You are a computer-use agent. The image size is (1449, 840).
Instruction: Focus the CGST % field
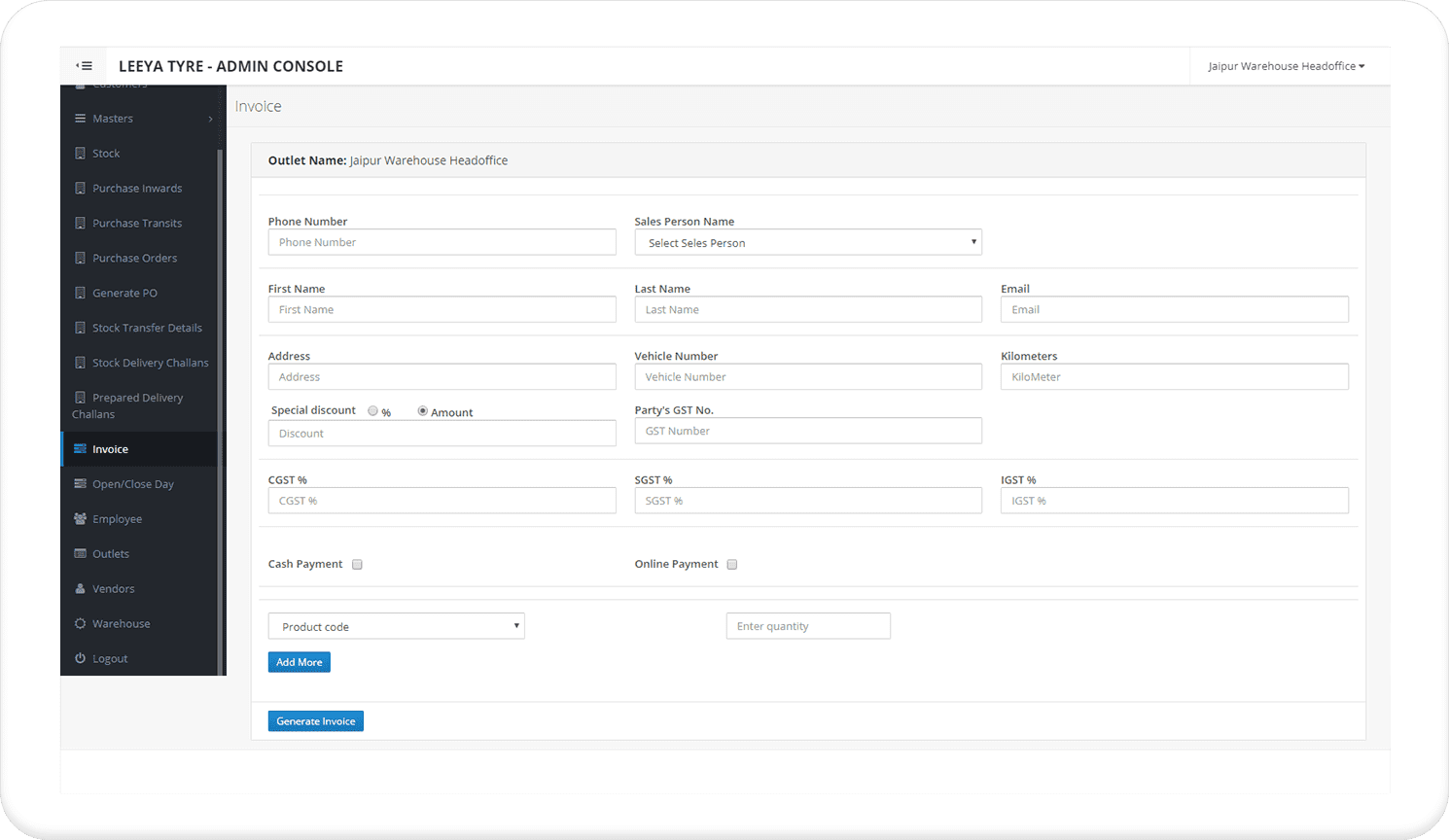pyautogui.click(x=442, y=501)
